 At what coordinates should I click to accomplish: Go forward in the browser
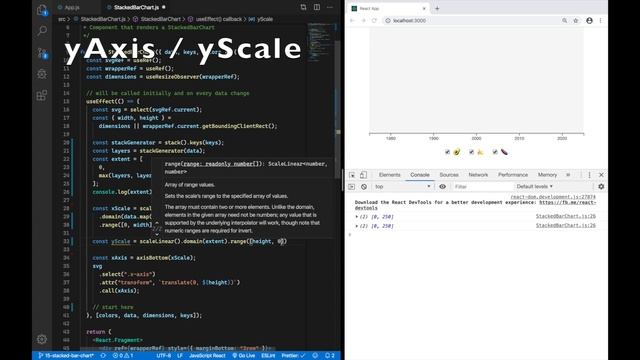pos(363,20)
